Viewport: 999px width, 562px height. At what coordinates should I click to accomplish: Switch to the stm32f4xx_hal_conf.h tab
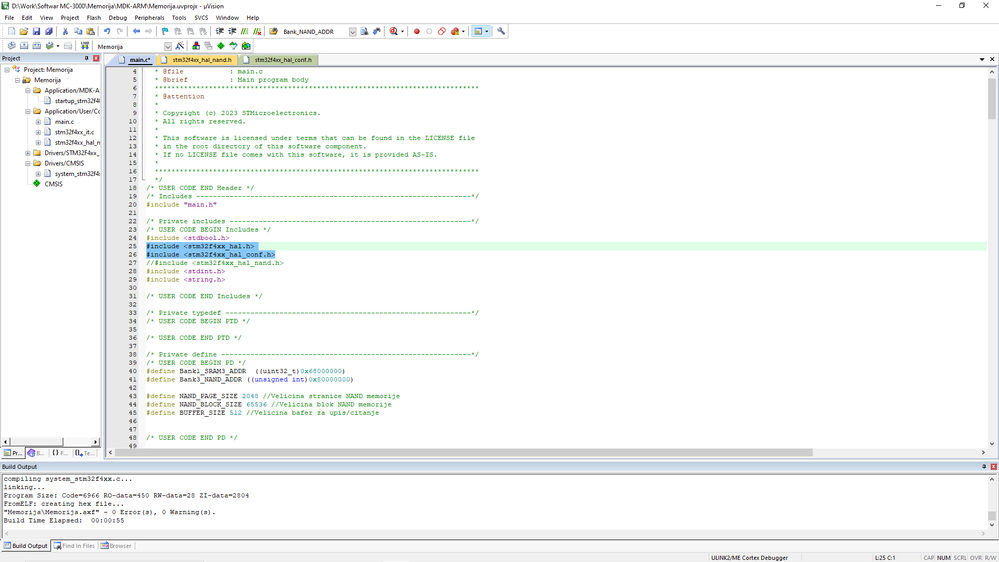pyautogui.click(x=278, y=60)
